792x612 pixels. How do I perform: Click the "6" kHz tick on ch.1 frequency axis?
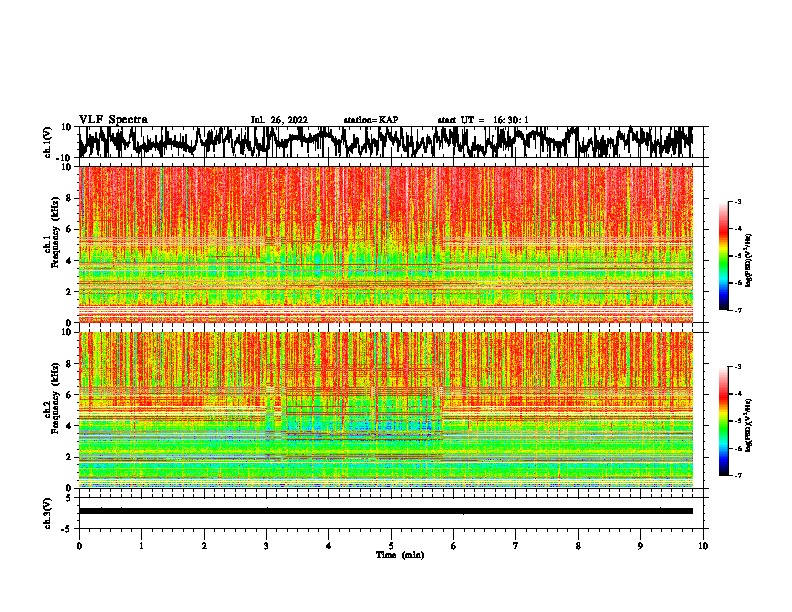[69, 229]
